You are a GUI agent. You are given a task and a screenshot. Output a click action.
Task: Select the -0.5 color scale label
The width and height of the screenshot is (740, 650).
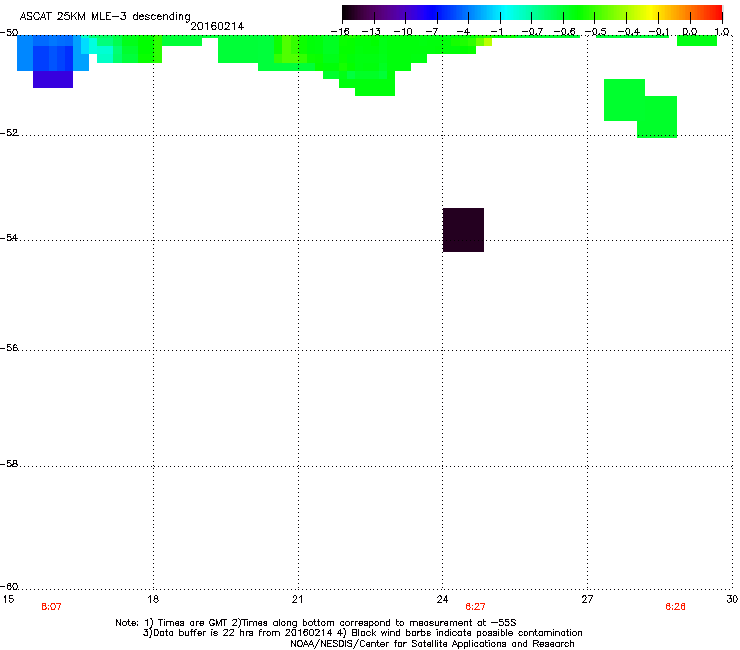tap(596, 32)
